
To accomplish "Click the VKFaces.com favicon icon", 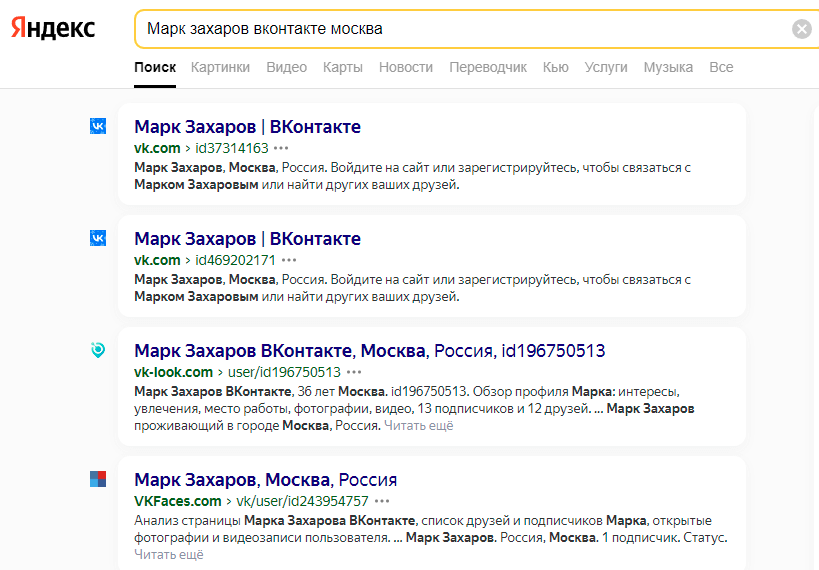I will tap(98, 479).
